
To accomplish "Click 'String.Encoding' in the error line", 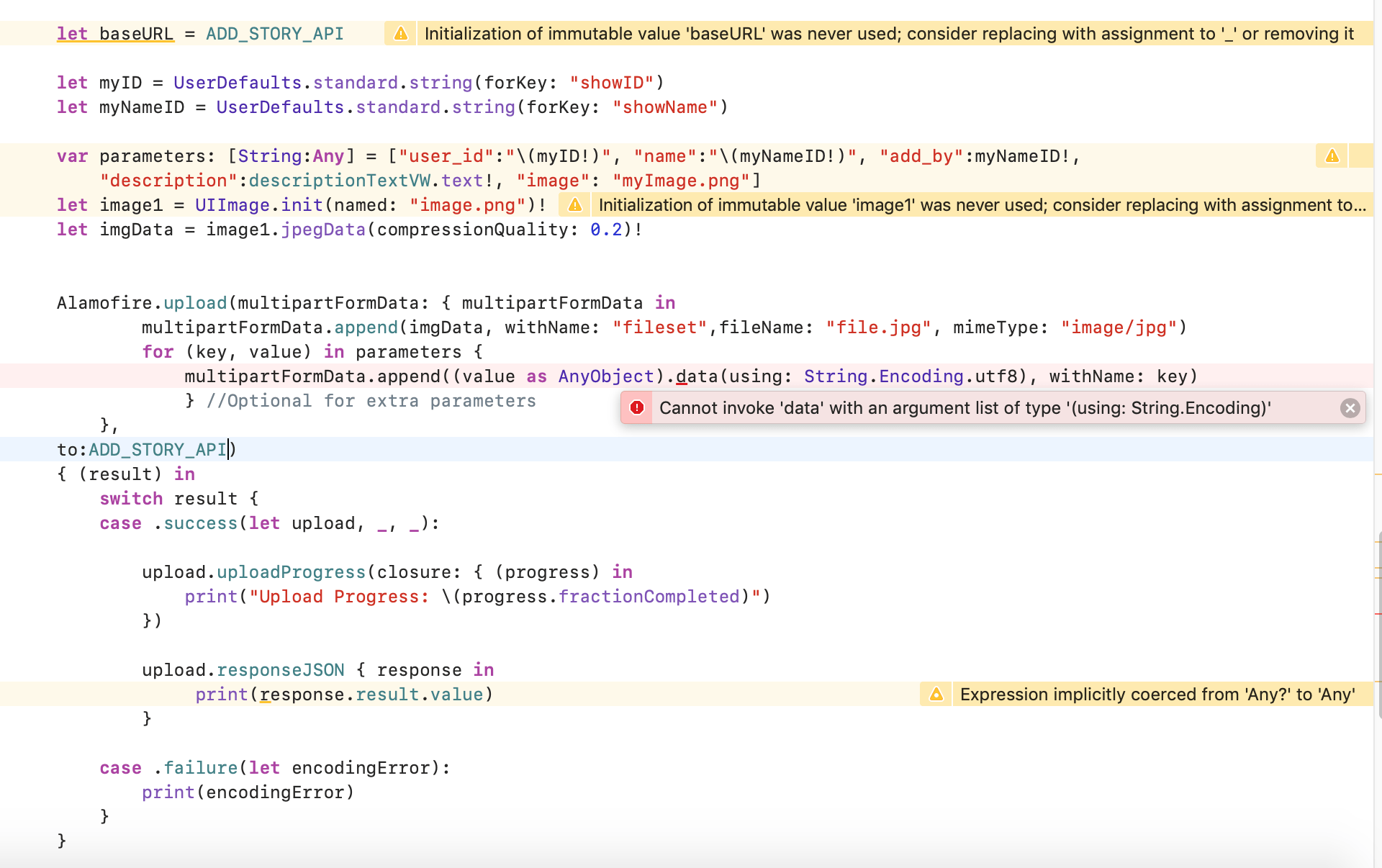I will click(884, 376).
